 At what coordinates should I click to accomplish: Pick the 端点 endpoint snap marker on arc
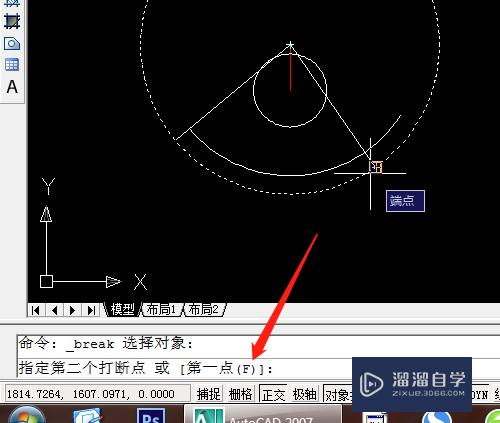click(x=376, y=167)
